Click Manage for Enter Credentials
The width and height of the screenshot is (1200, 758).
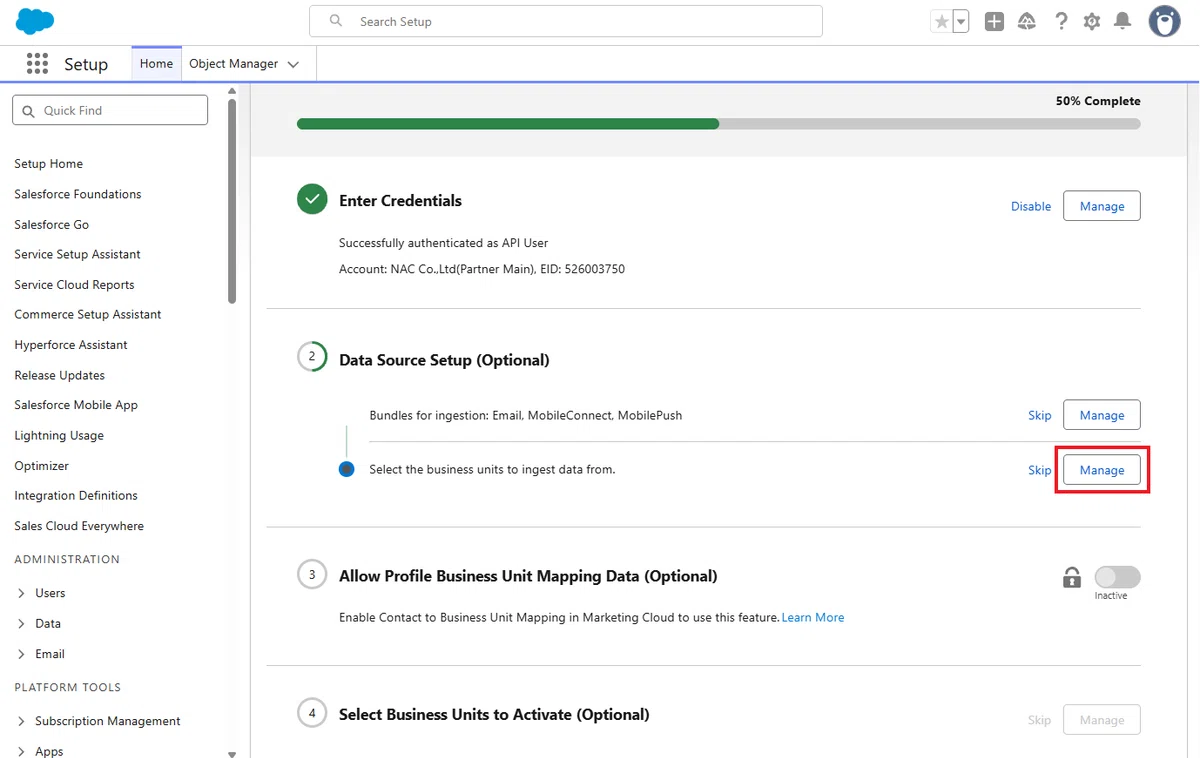pos(1102,206)
